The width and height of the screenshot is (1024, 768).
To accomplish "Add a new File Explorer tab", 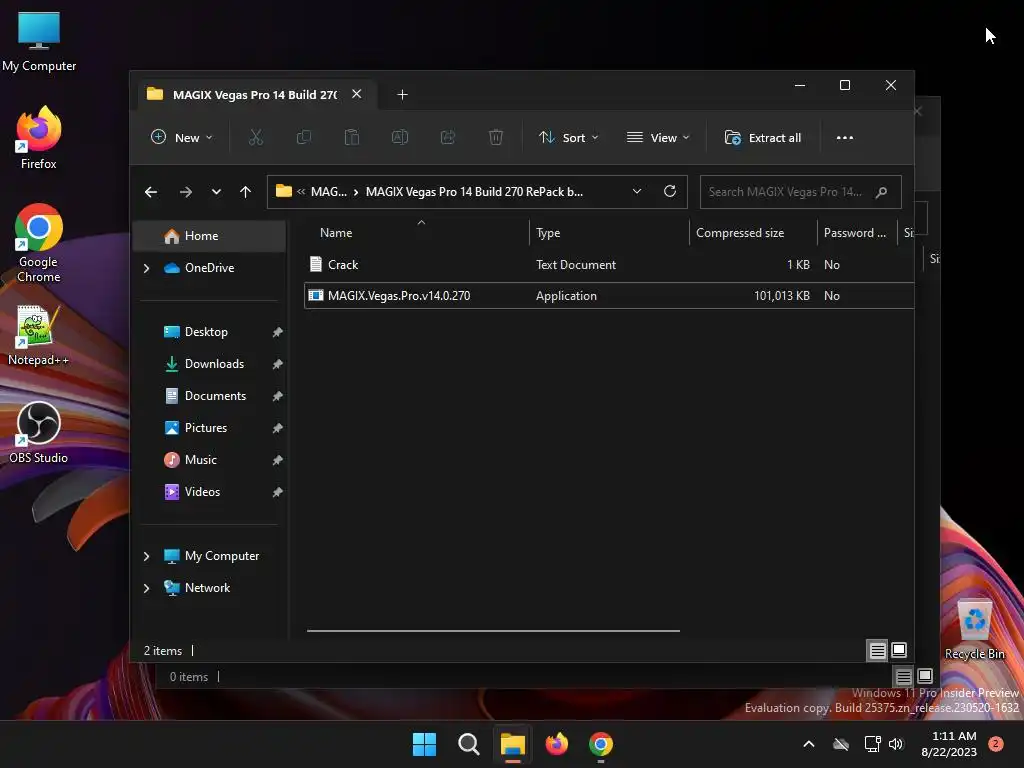I will tap(402, 95).
